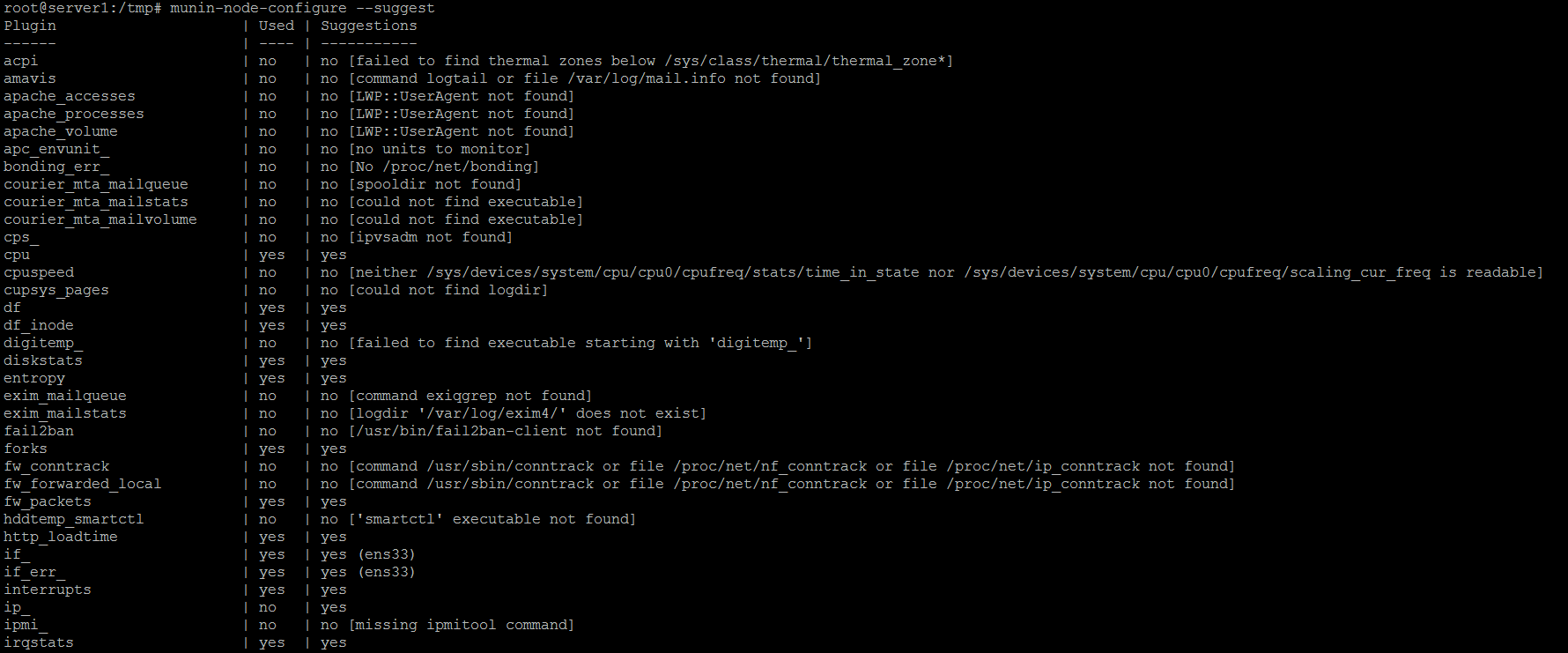Click the df_inode plugin name

[x=39, y=325]
